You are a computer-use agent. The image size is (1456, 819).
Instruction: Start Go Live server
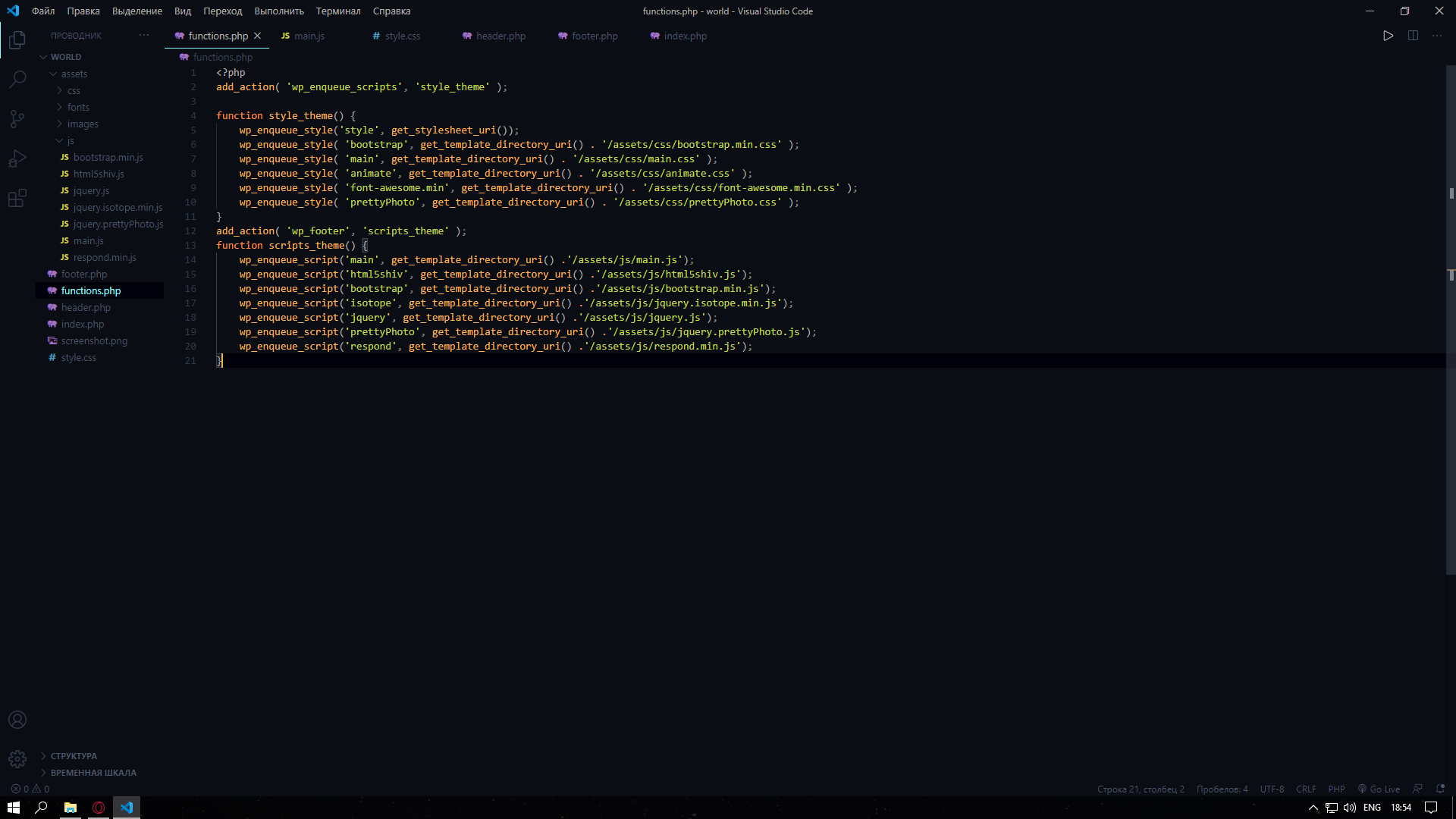[x=1379, y=789]
